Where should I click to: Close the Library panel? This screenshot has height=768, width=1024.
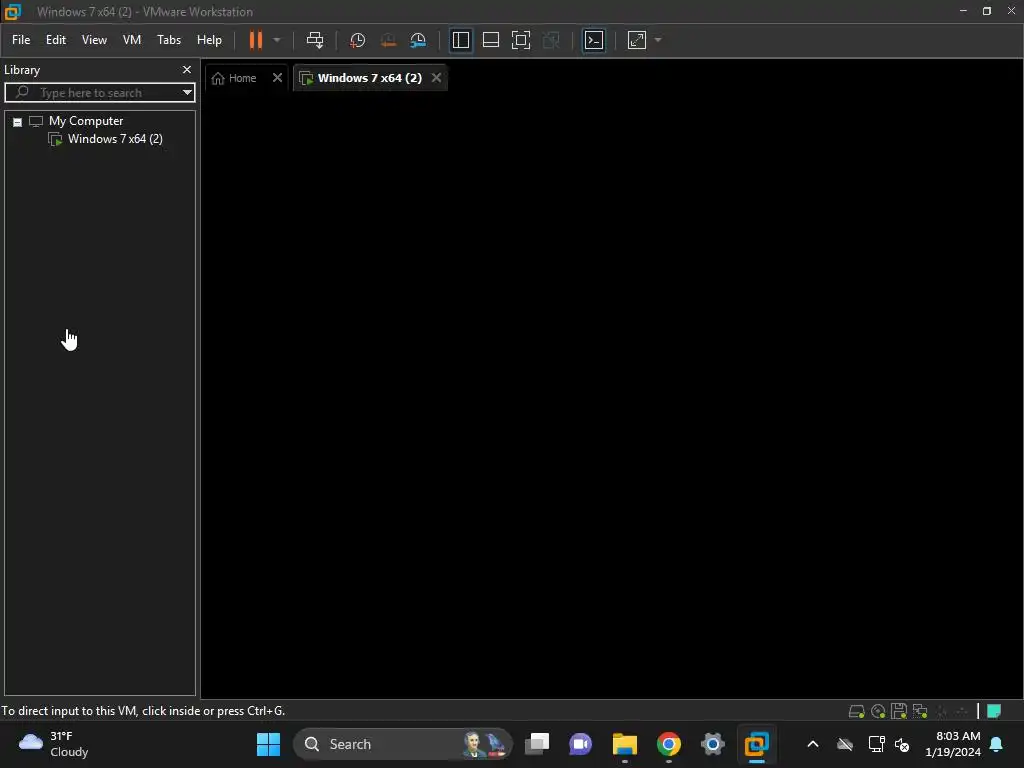187,69
